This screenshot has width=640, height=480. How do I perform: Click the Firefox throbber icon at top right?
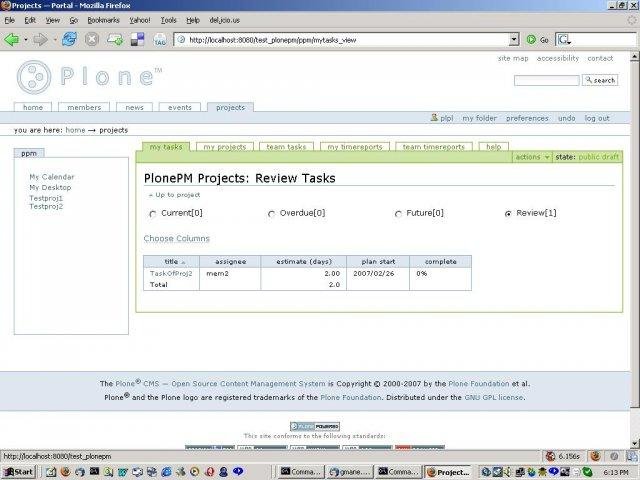[632, 20]
